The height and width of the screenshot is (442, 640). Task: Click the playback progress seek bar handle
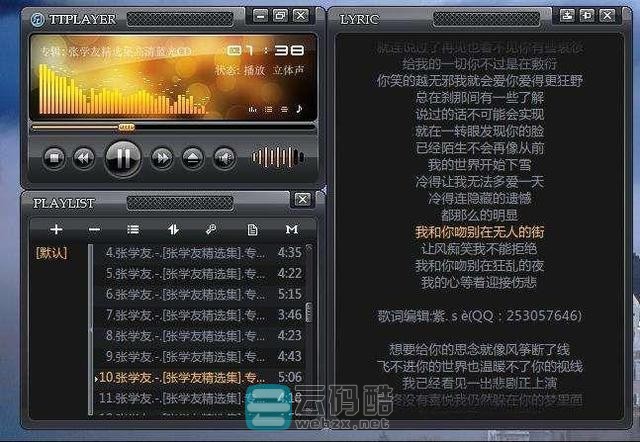click(x=126, y=127)
